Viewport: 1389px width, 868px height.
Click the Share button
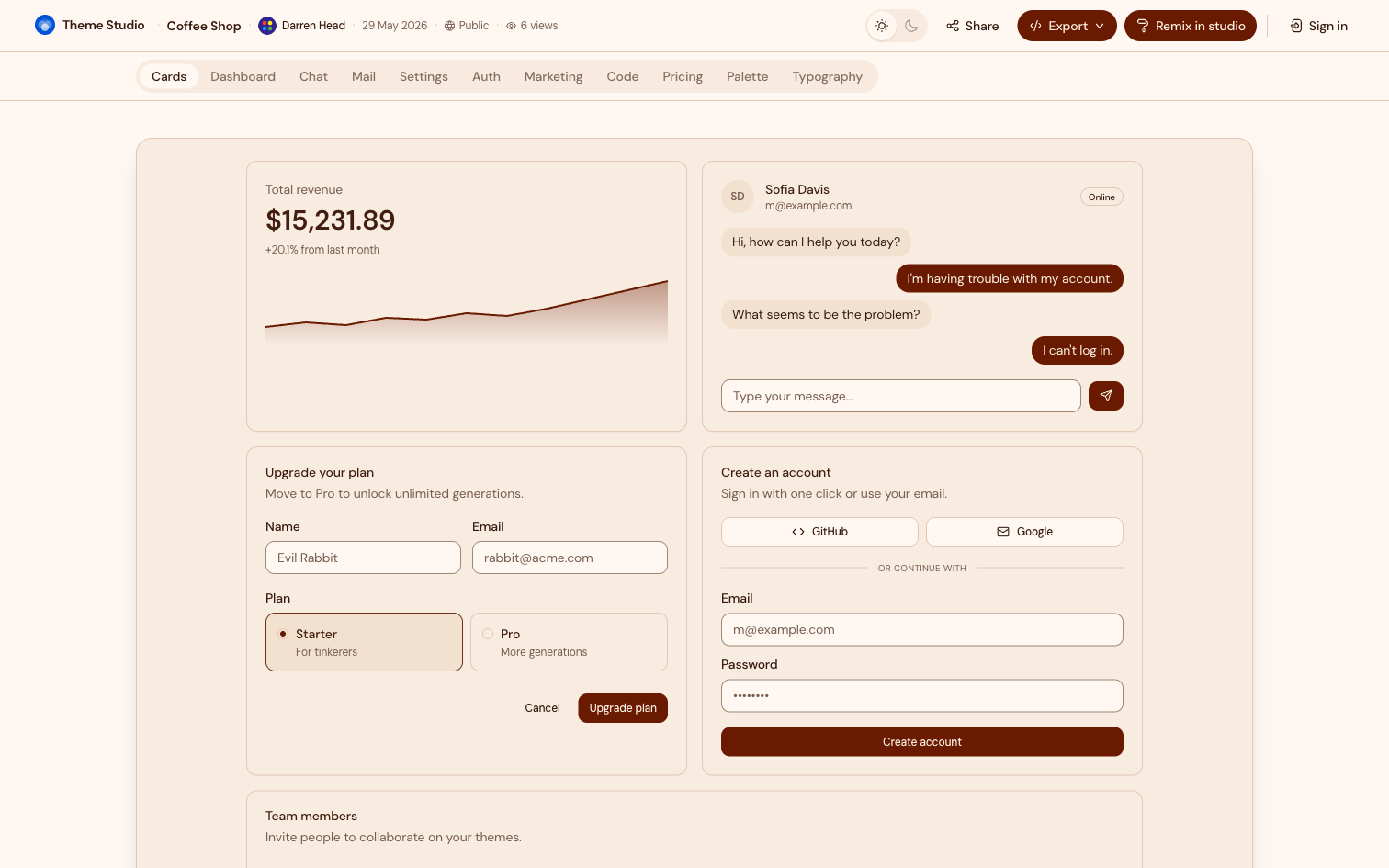click(973, 26)
